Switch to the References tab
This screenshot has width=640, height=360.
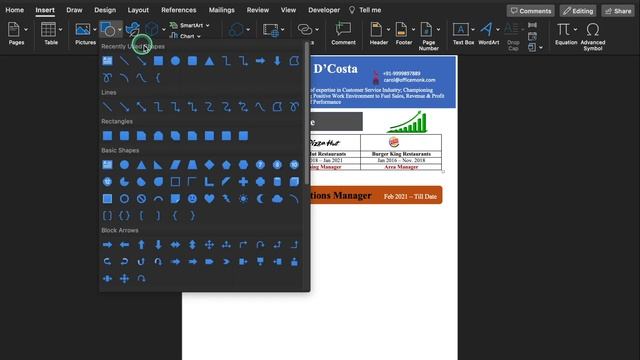coord(178,10)
